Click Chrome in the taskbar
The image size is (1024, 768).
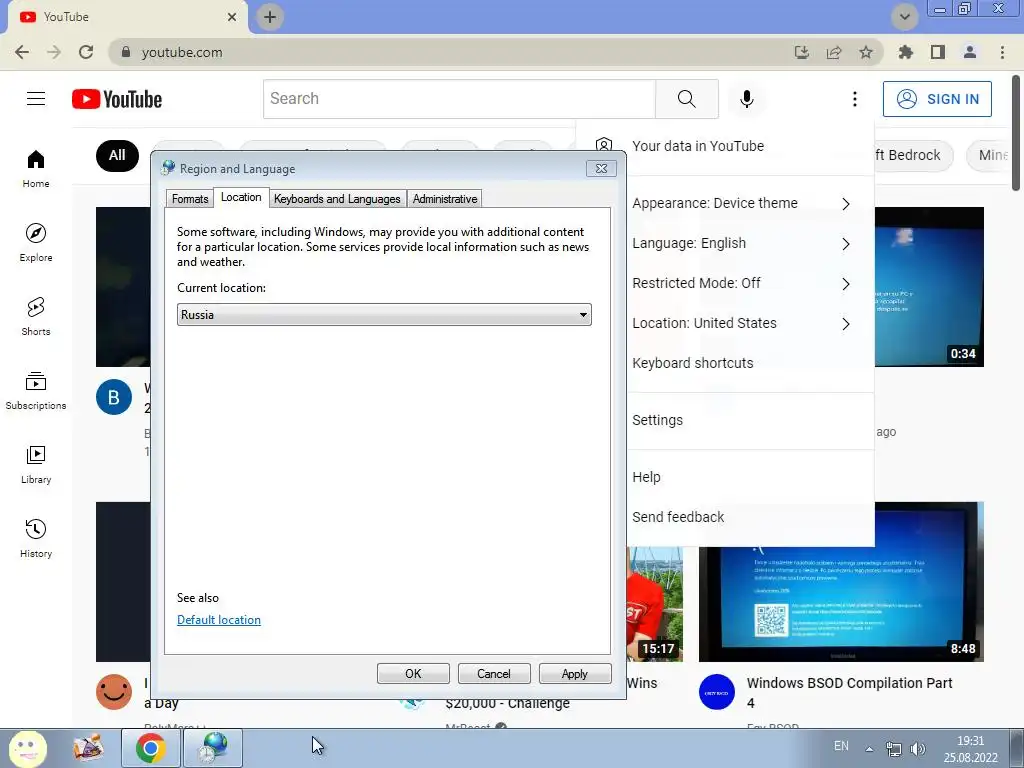pos(150,748)
